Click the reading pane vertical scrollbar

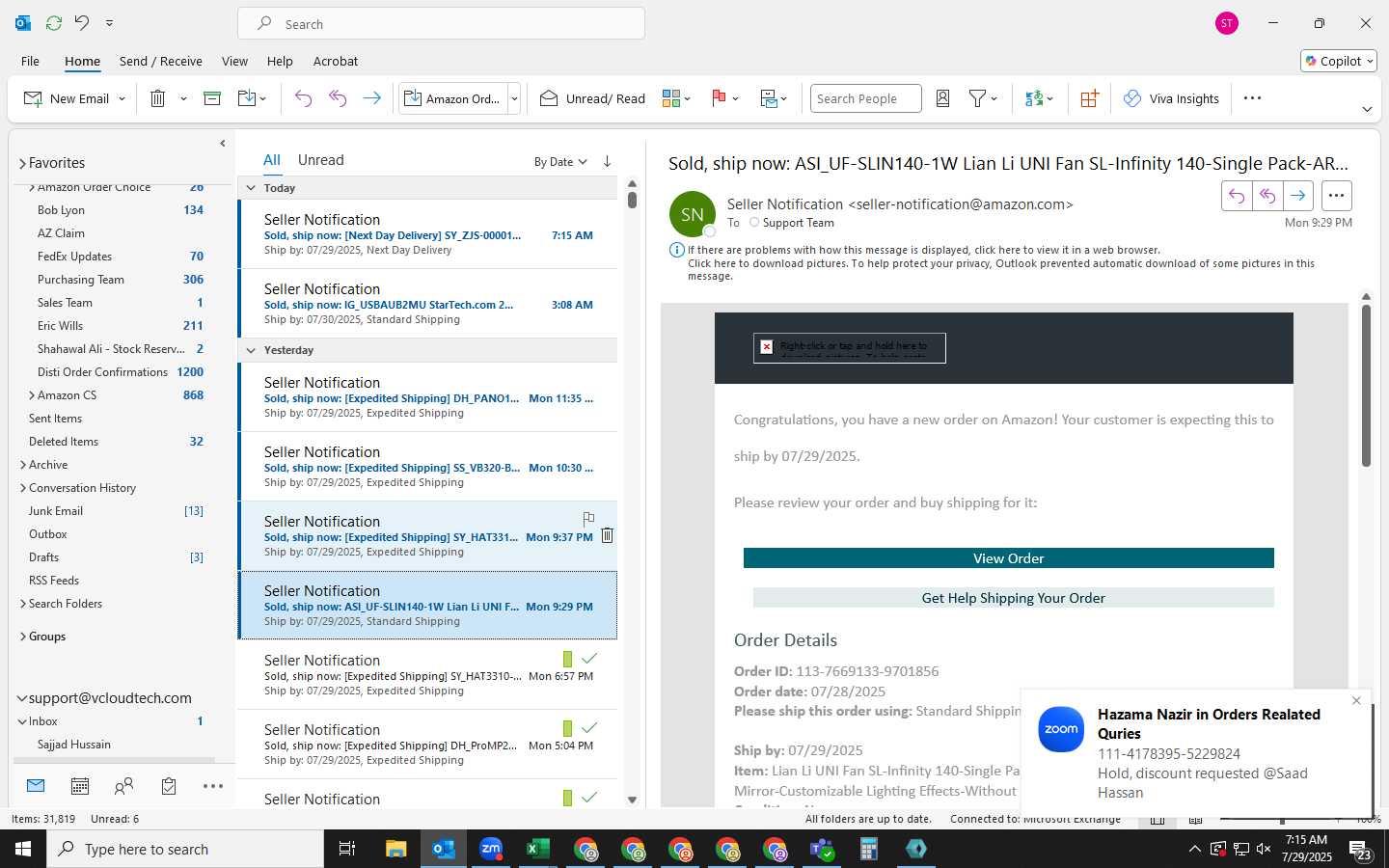pos(1366,386)
